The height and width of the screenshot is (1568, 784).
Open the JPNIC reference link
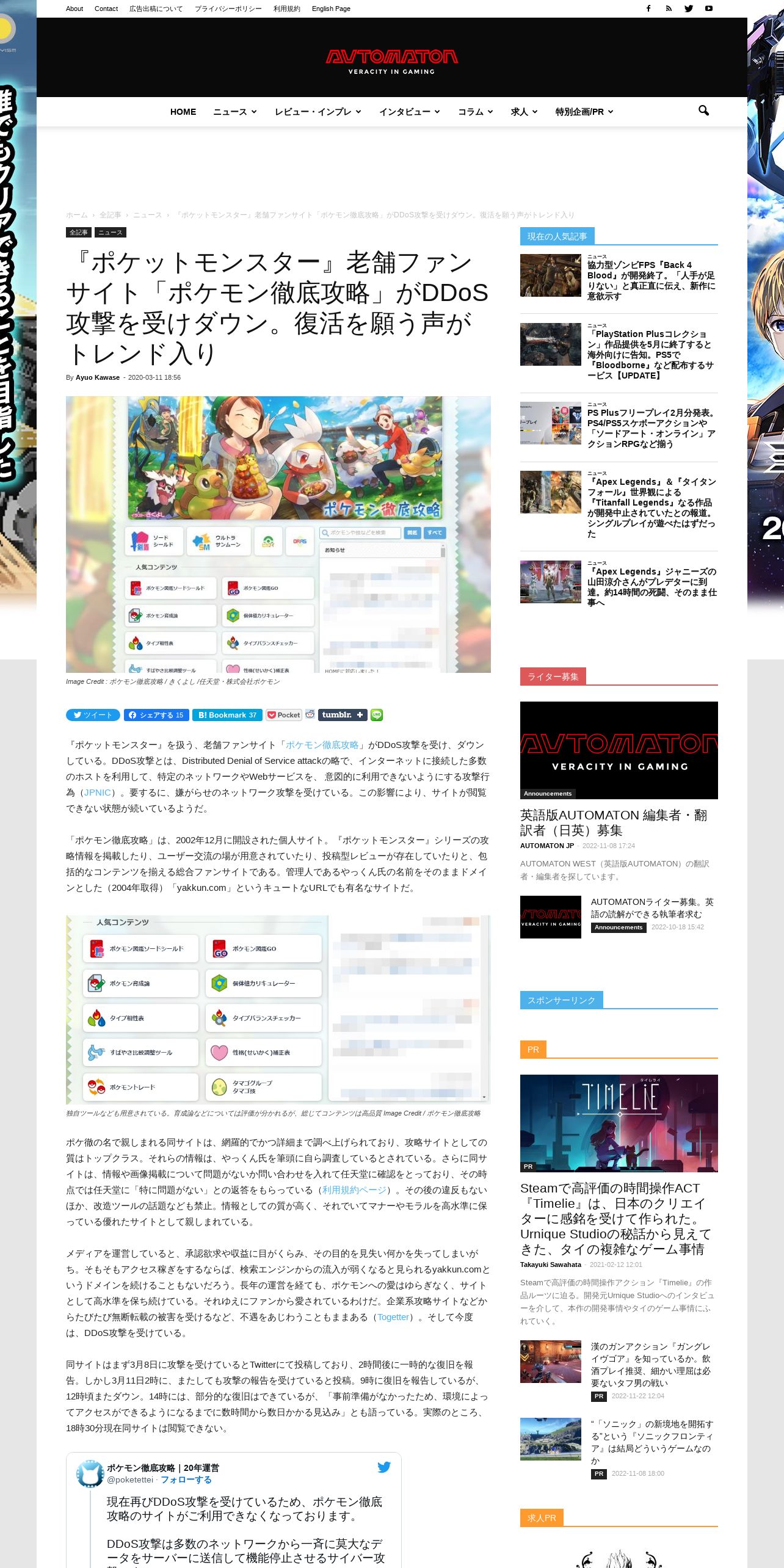tap(98, 793)
